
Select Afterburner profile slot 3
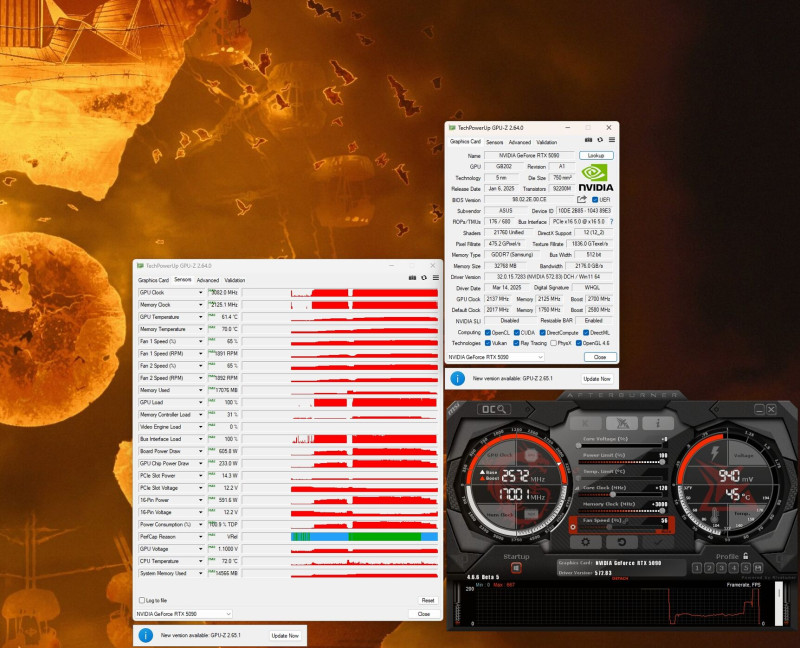(x=721, y=567)
